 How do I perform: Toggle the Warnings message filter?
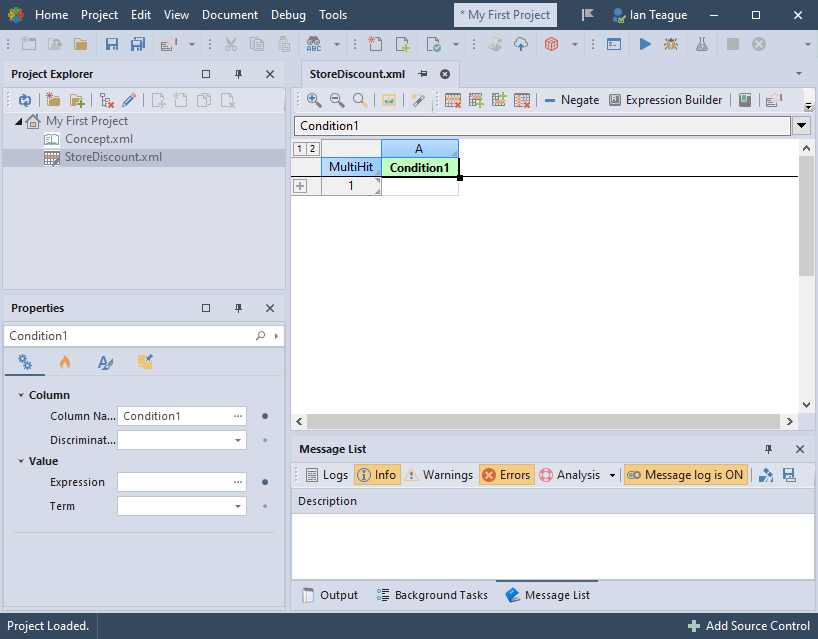(x=439, y=475)
